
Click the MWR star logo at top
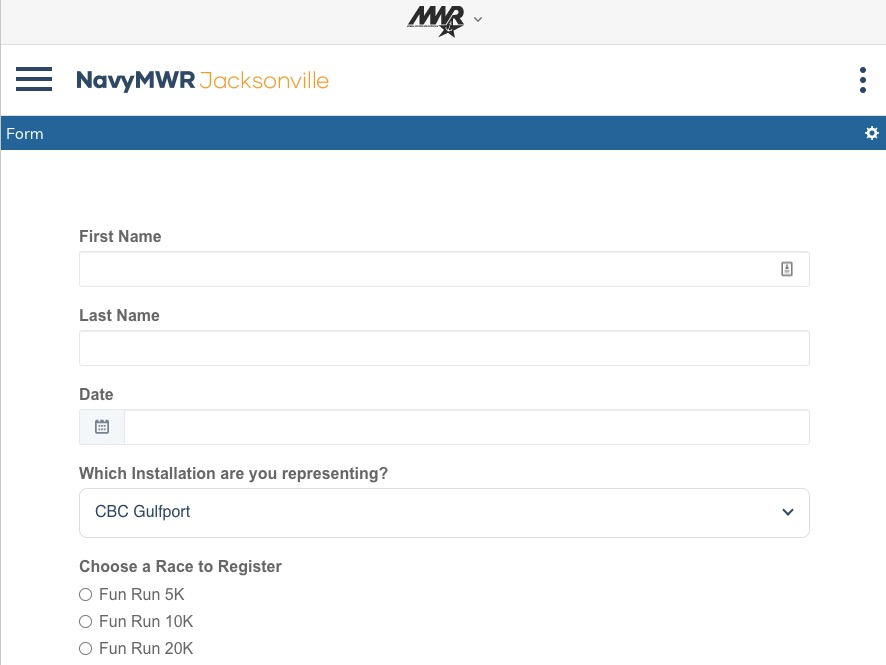click(x=436, y=20)
